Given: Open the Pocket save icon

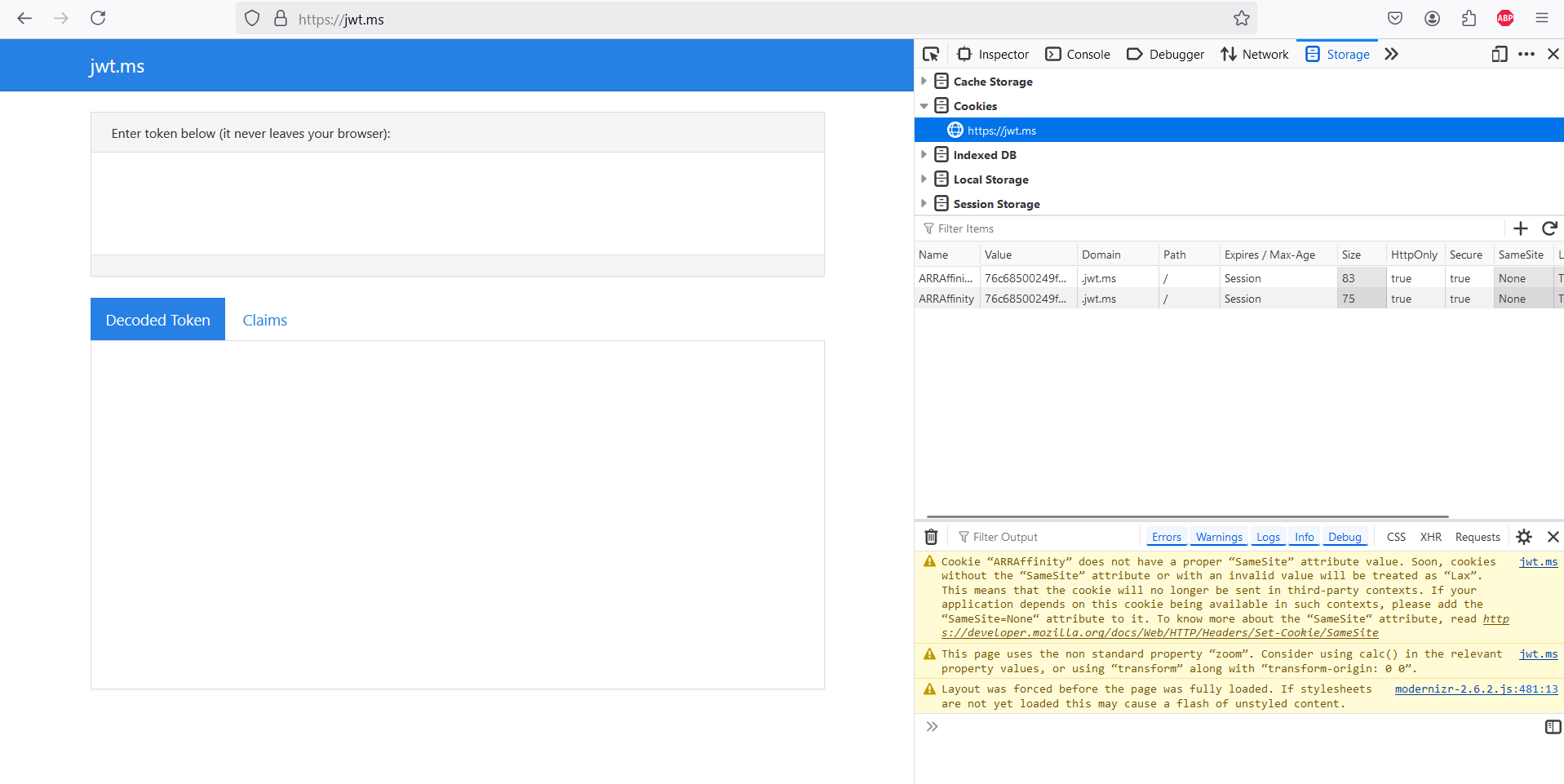Looking at the screenshot, I should (1395, 18).
